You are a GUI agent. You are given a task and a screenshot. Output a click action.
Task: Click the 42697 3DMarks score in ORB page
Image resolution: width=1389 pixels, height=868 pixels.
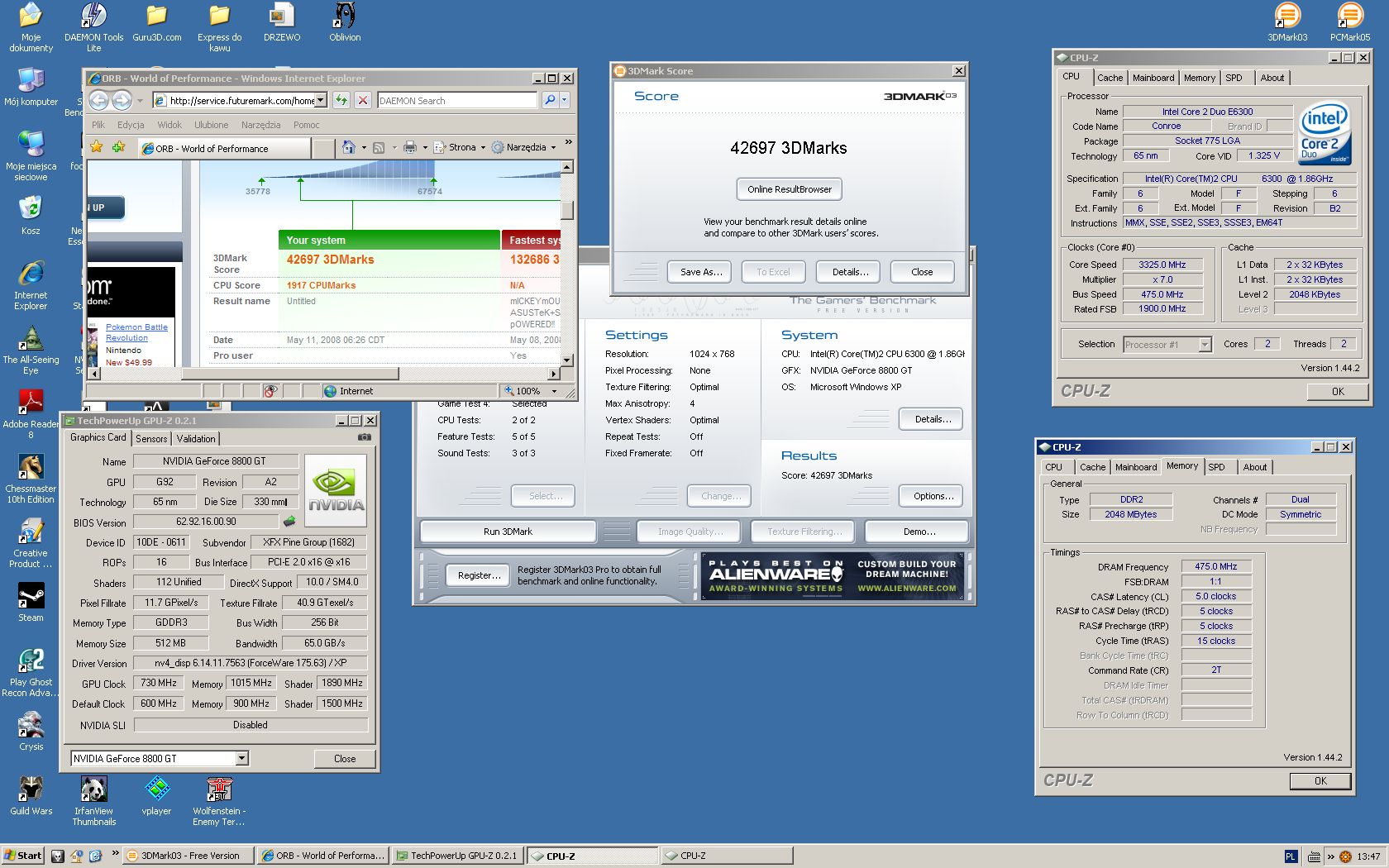pos(330,260)
